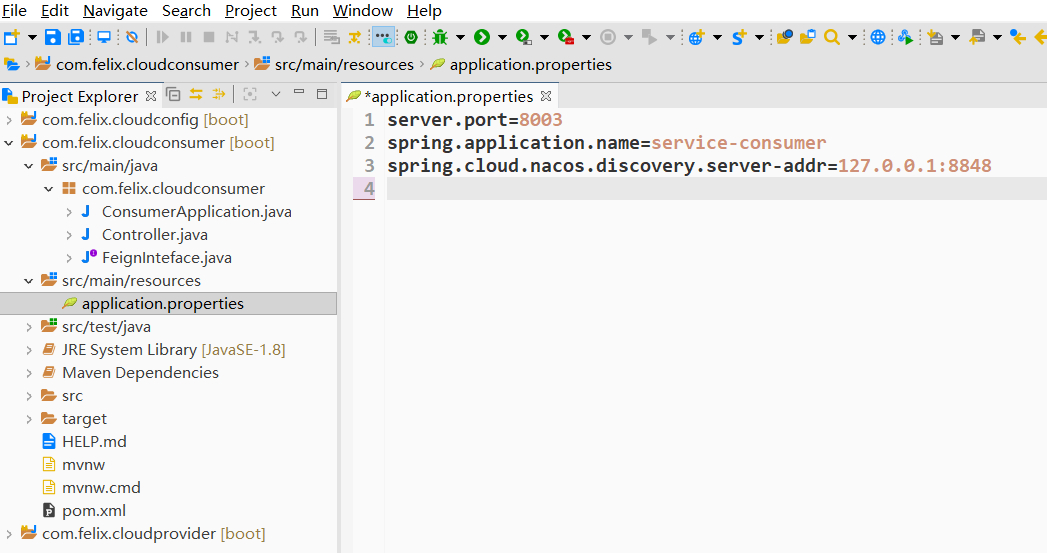Click the Spring Boot relaunch icon
This screenshot has height=553, width=1047.
point(411,37)
